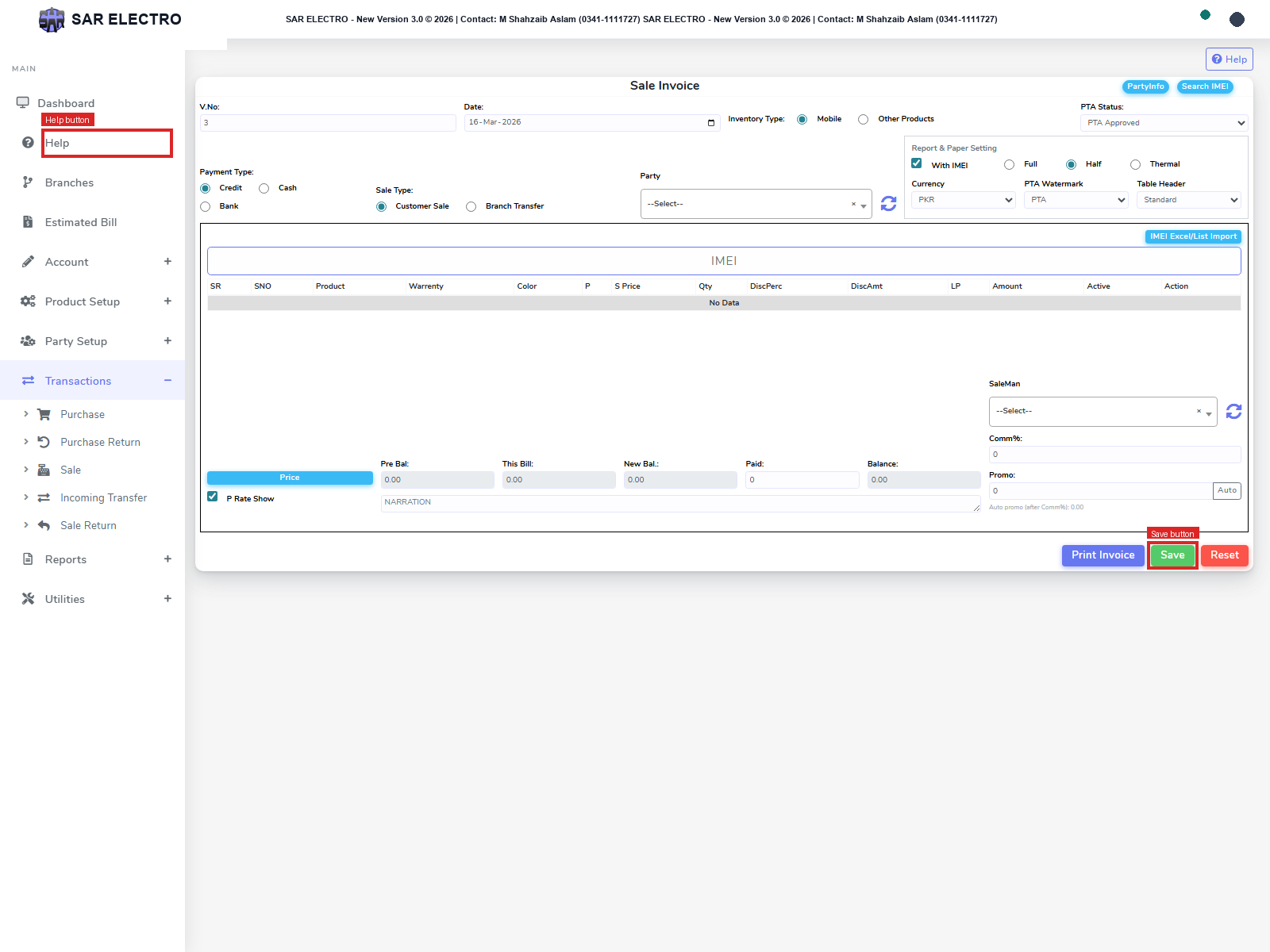Image resolution: width=1270 pixels, height=952 pixels.
Task: Refresh the Party list icon
Action: click(x=888, y=204)
